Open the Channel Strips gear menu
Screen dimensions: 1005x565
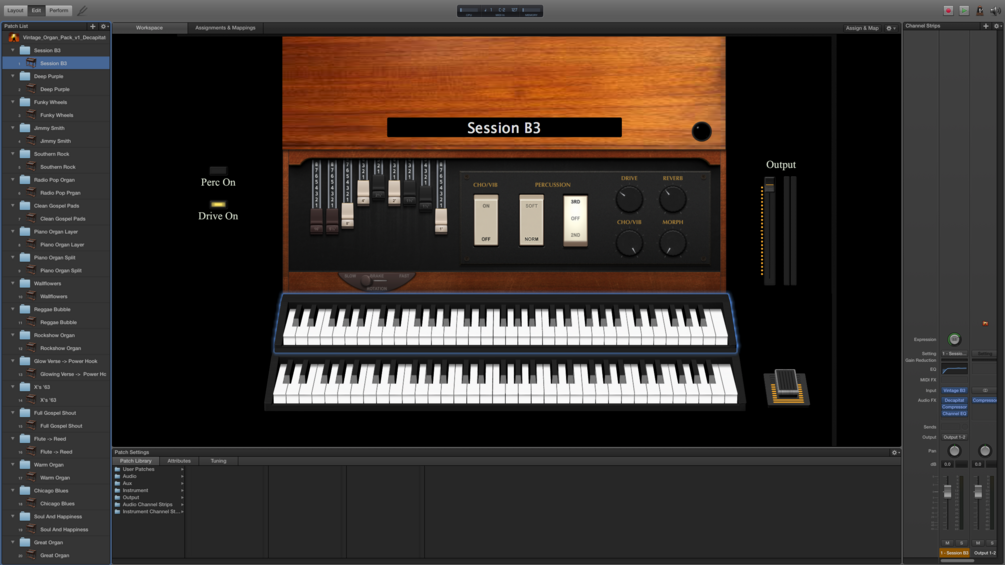click(x=997, y=26)
